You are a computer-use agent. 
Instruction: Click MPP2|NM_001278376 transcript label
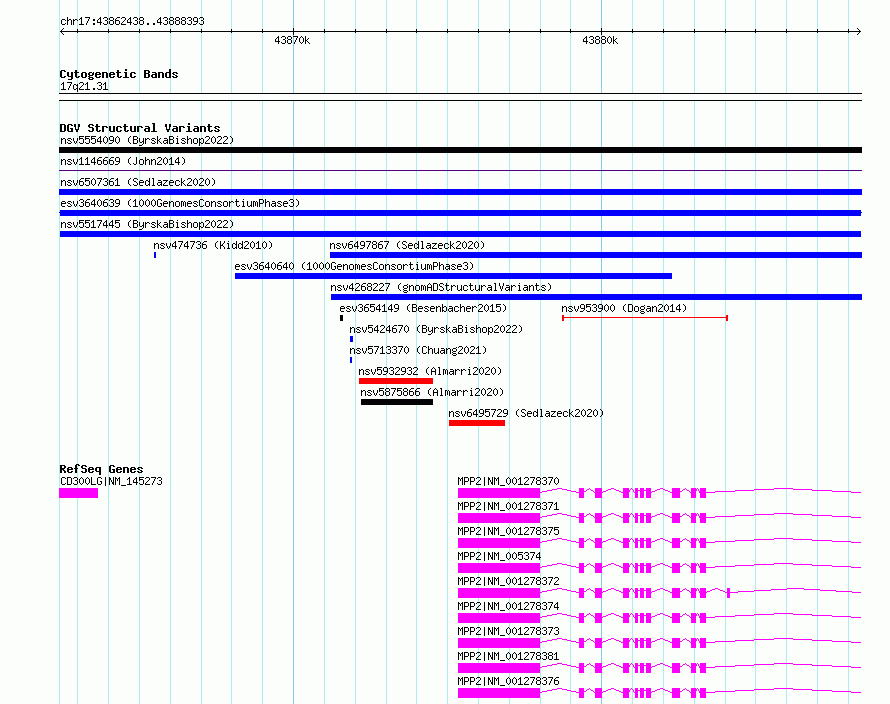click(x=508, y=681)
